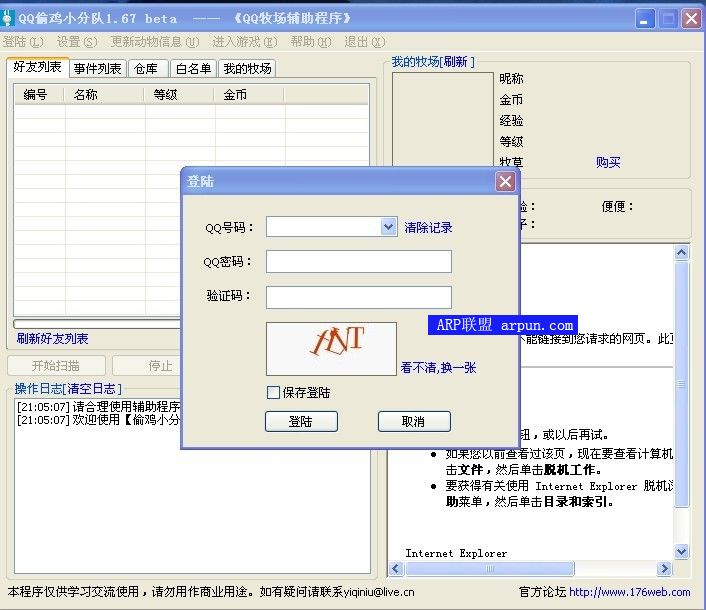Open the 登陆(L) menu
706x610 pixels.
[23, 42]
